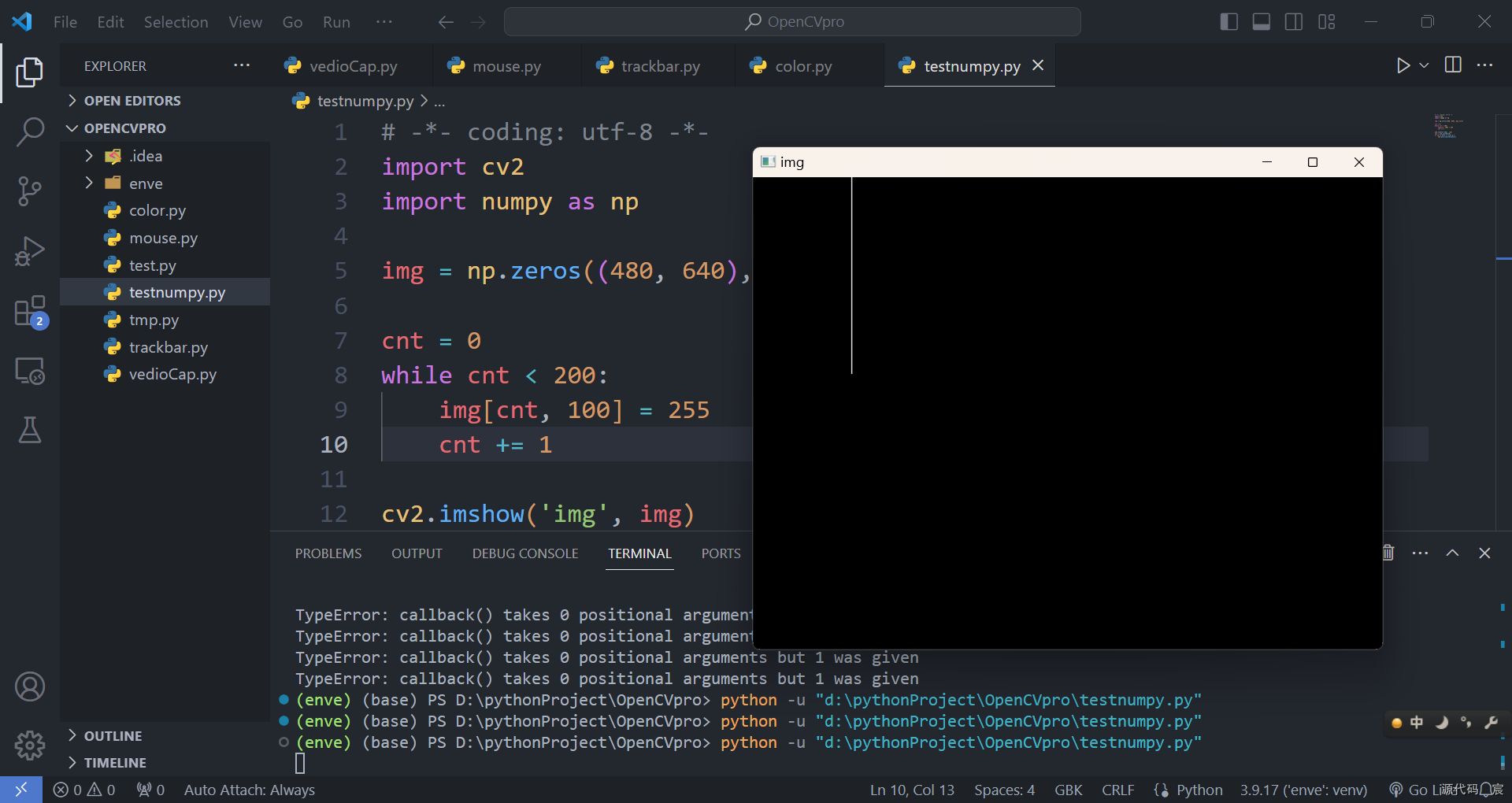1512x803 pixels.
Task: Open the Extensions view with badge
Action: [x=30, y=311]
